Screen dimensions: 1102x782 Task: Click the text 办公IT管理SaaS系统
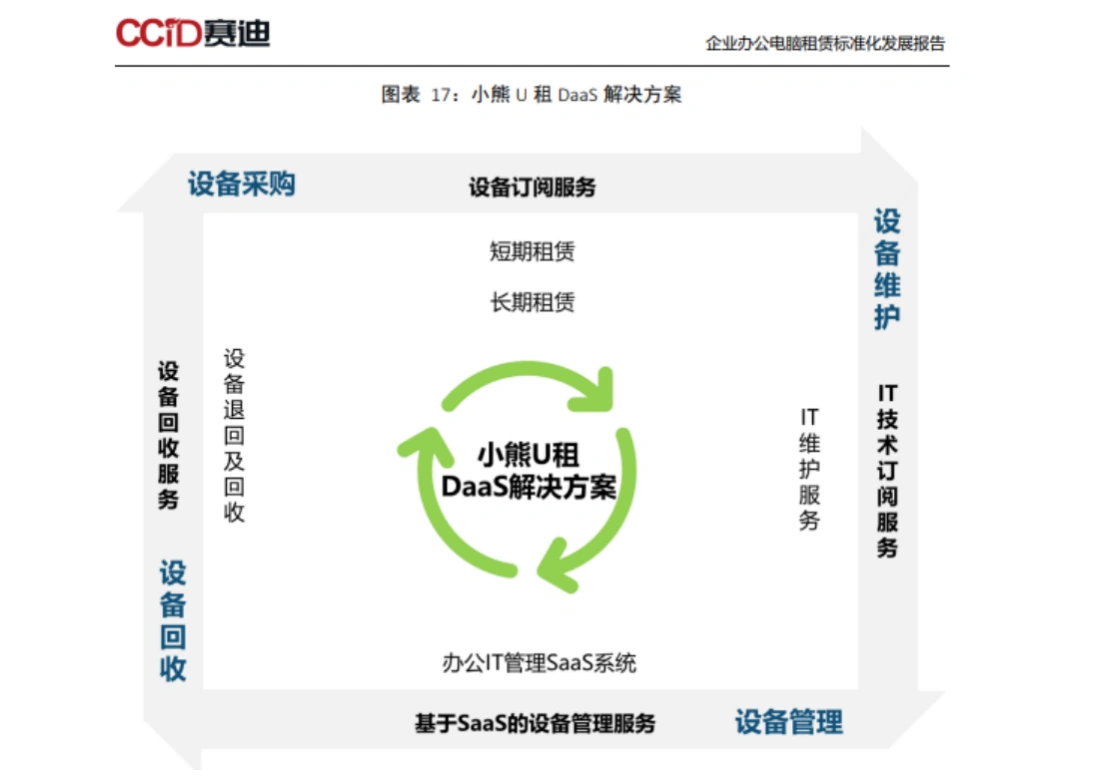(x=539, y=663)
